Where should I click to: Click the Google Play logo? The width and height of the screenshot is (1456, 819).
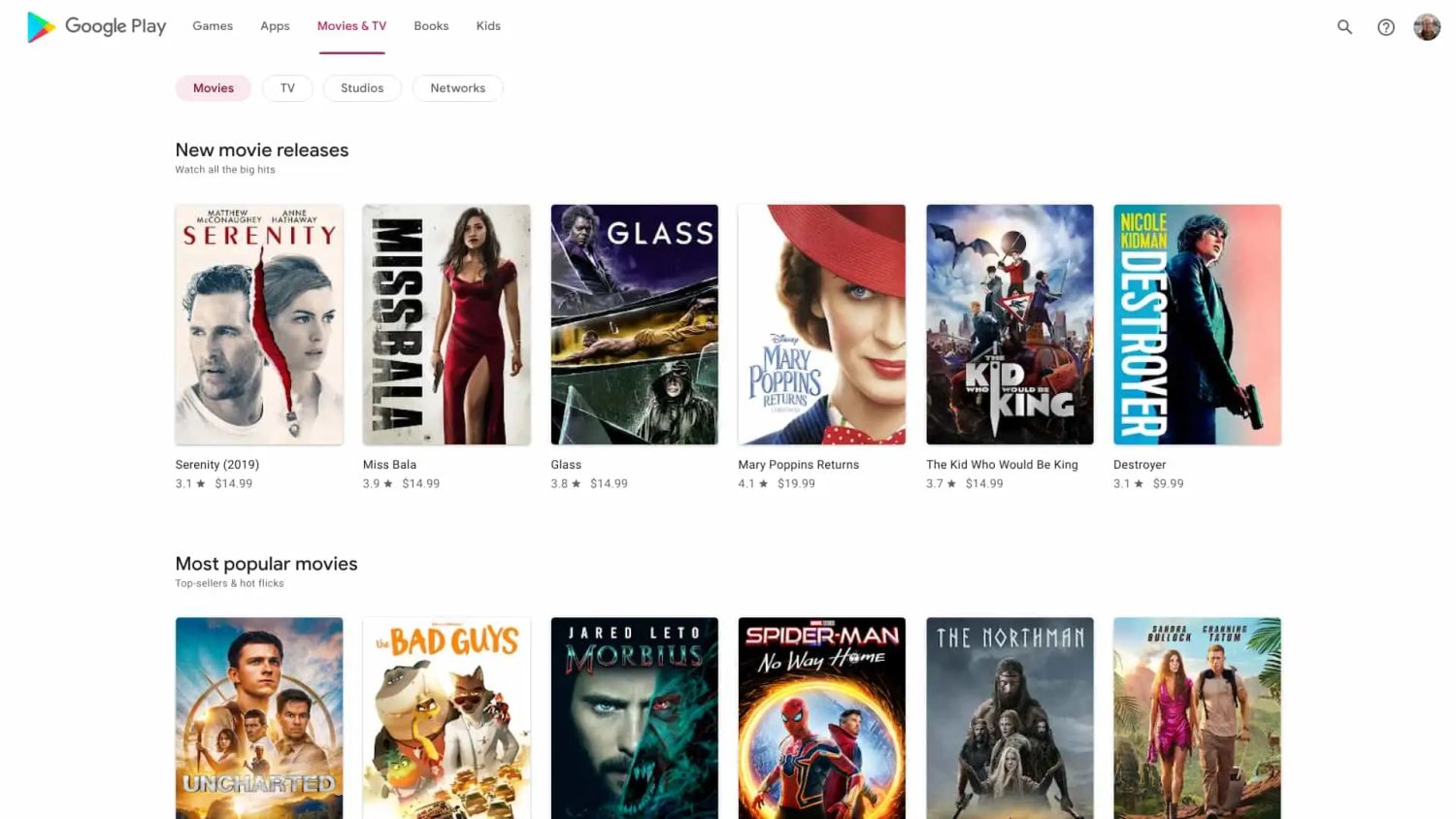96,26
